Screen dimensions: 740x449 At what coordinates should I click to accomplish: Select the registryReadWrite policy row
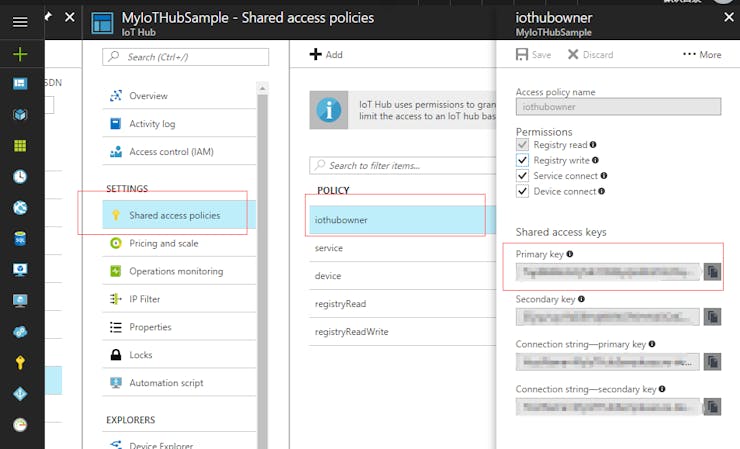click(x=403, y=331)
